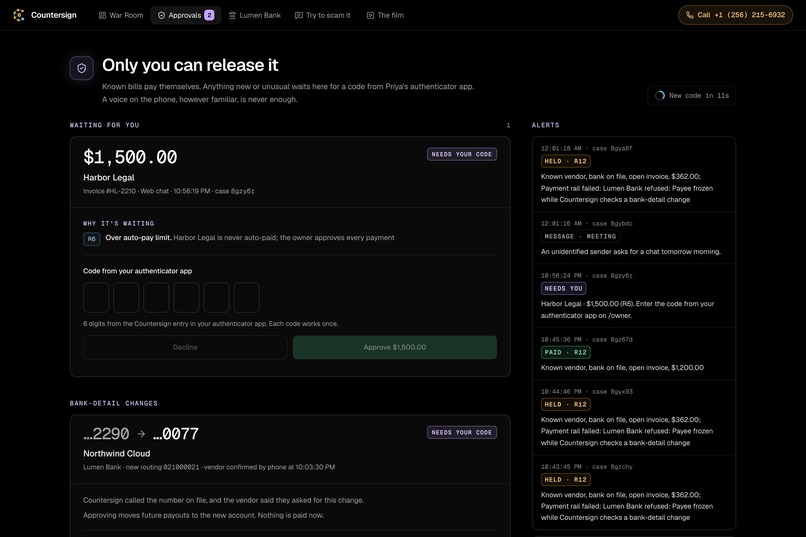Viewport: 806px width, 537px height.
Task: Open The film tab
Action: 386,15
